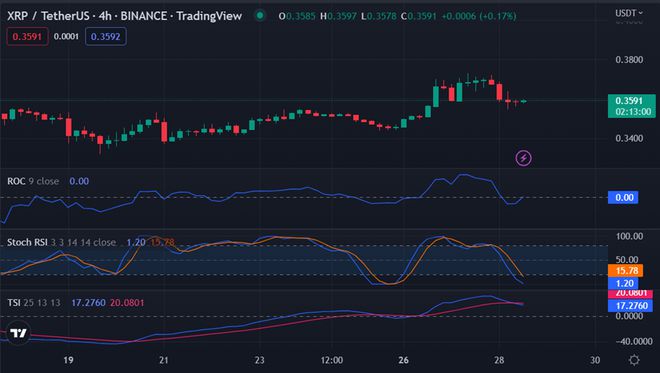
Task: Click the date label 19 on time axis
Action: [68, 360]
